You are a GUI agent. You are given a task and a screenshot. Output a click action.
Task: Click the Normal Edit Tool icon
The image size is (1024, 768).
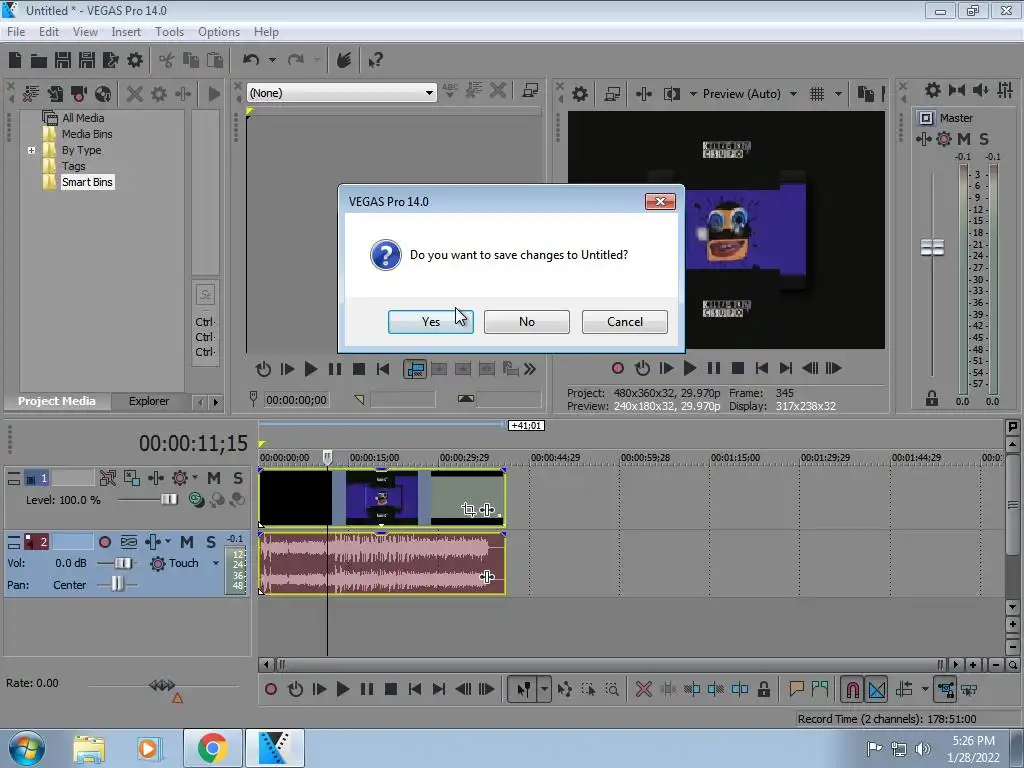pos(524,689)
